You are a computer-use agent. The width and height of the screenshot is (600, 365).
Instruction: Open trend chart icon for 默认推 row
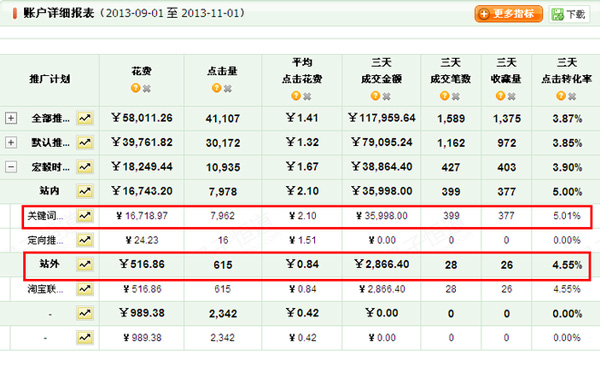(85, 142)
